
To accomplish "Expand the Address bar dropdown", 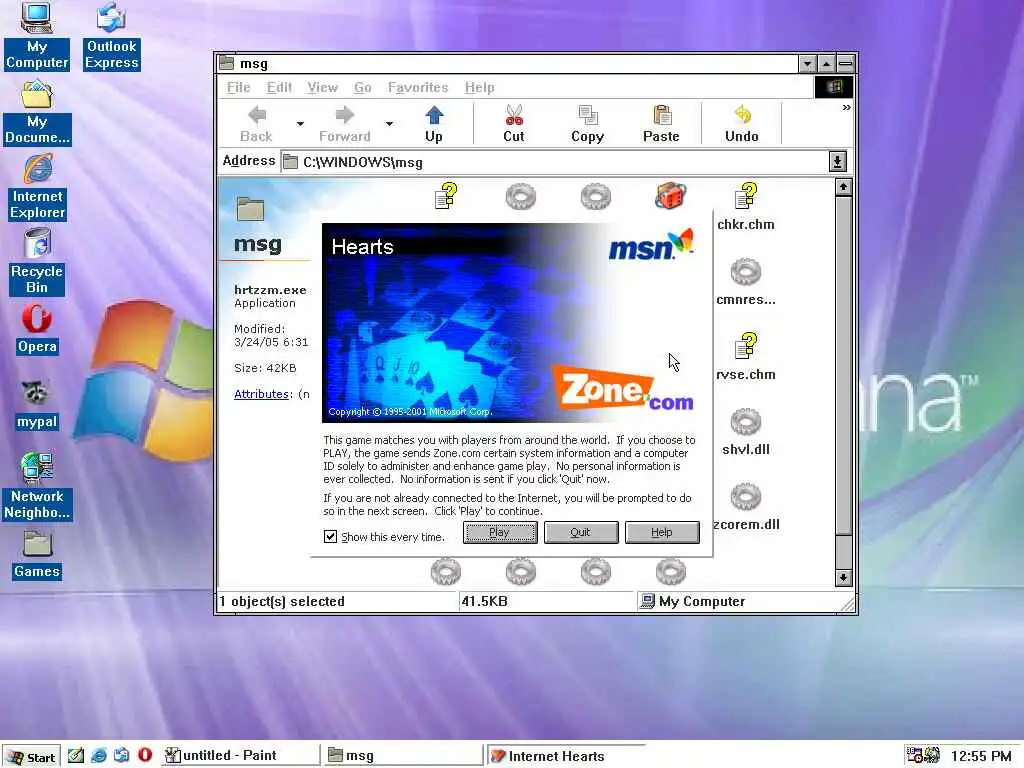I will pos(837,161).
